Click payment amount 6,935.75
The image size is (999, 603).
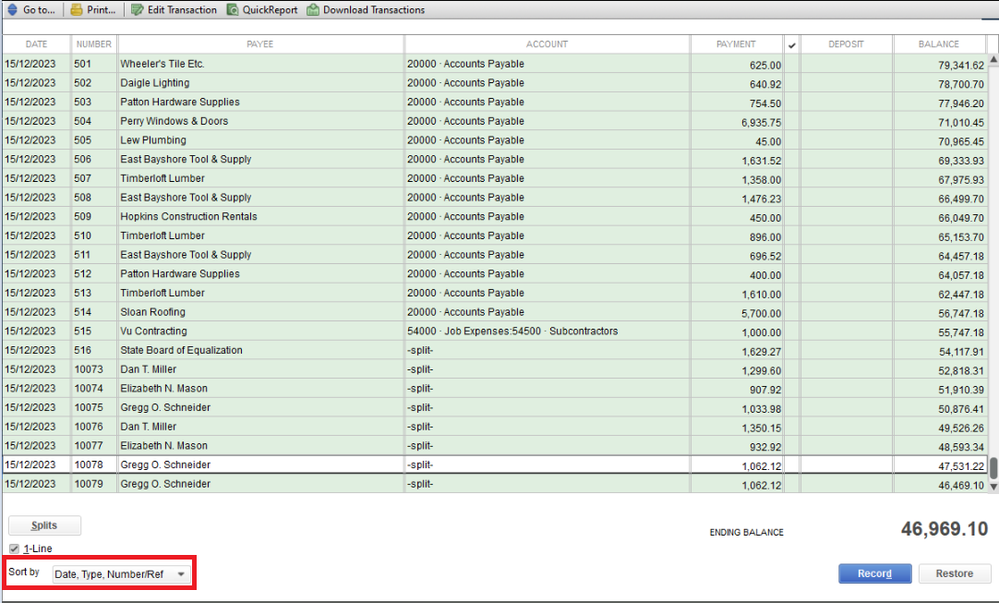point(761,122)
